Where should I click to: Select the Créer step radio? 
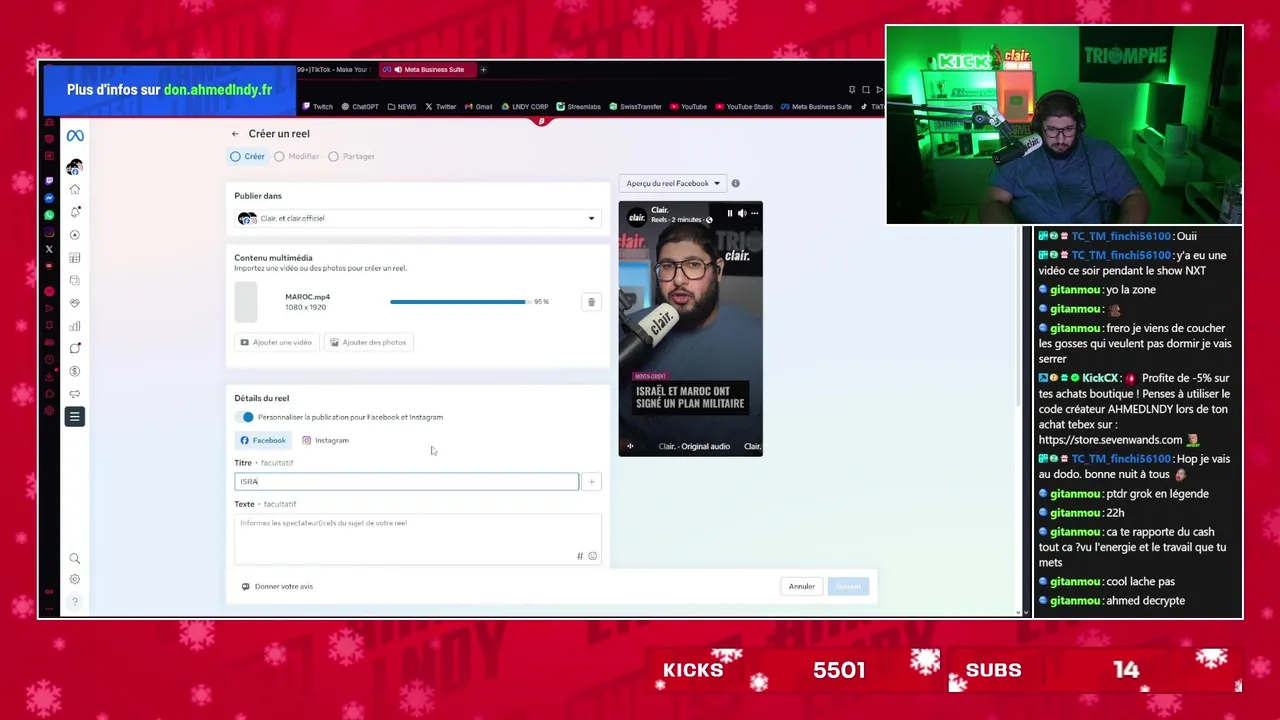tap(235, 156)
